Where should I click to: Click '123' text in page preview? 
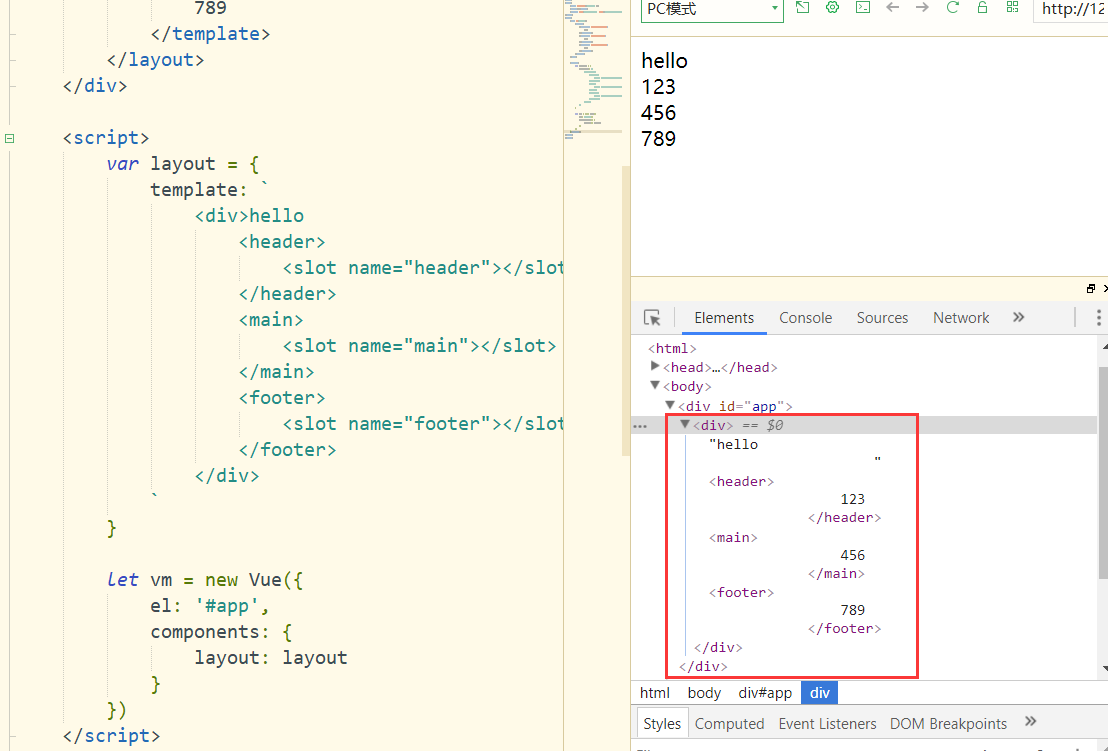point(659,87)
